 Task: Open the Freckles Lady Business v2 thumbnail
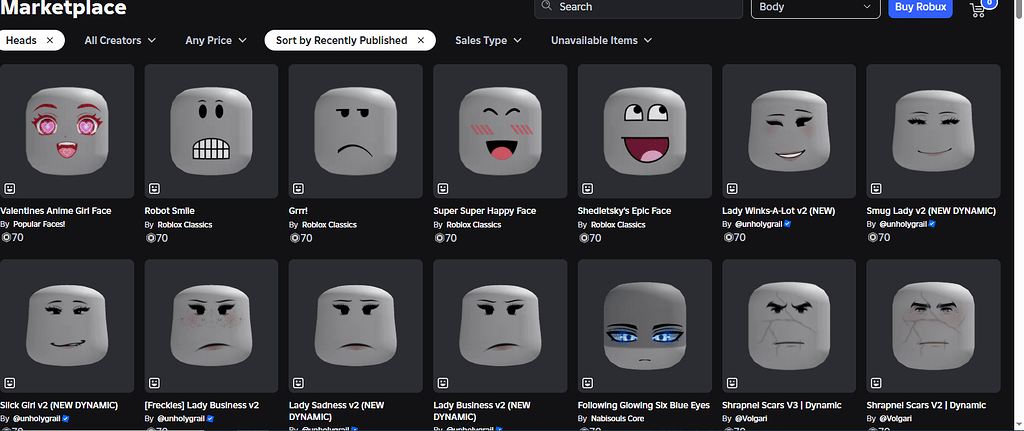212,326
